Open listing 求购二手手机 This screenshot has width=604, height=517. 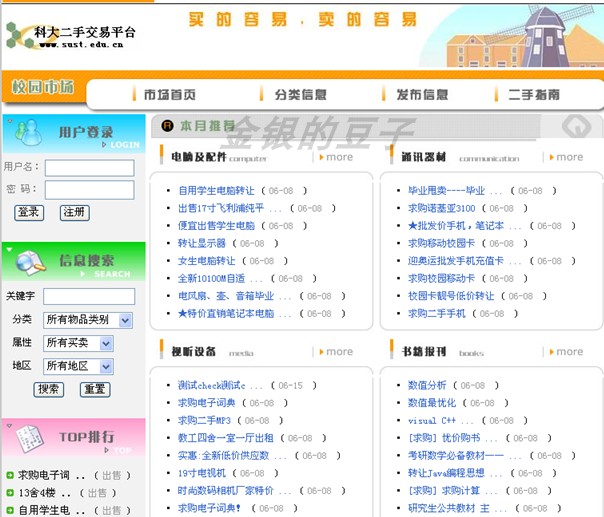tap(437, 314)
